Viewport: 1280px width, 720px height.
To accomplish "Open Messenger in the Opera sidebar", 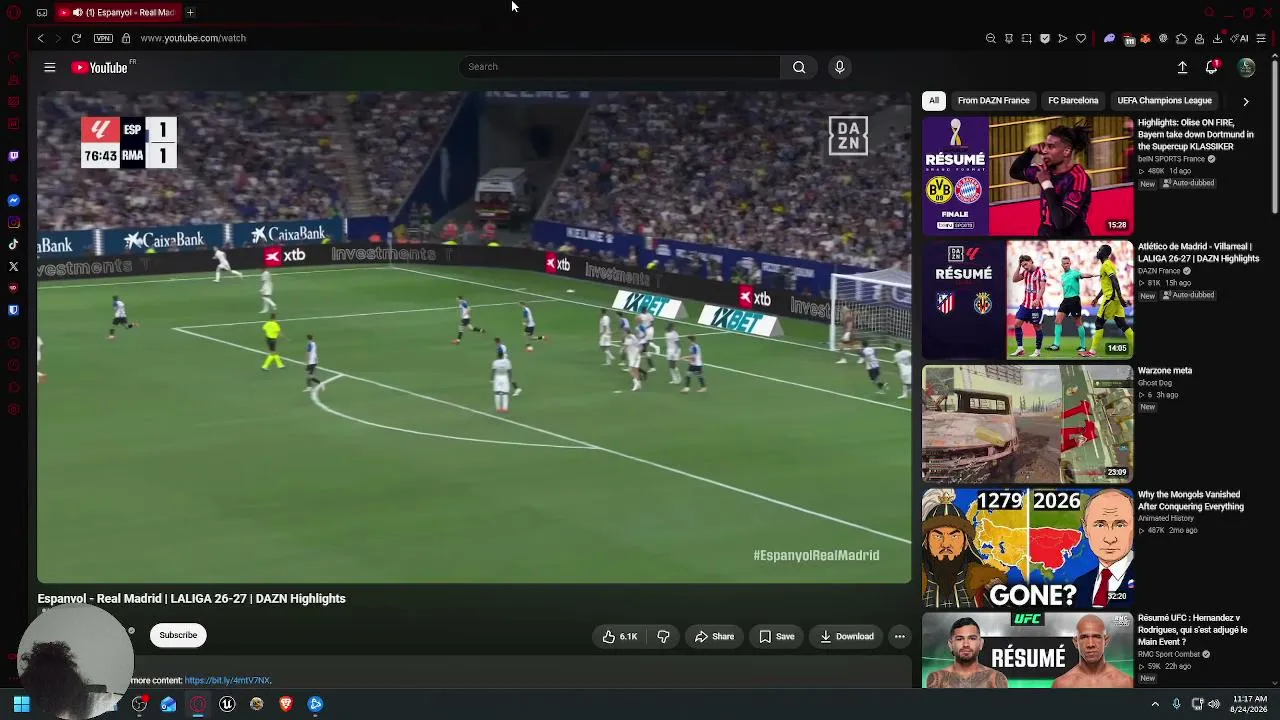I will (x=14, y=200).
